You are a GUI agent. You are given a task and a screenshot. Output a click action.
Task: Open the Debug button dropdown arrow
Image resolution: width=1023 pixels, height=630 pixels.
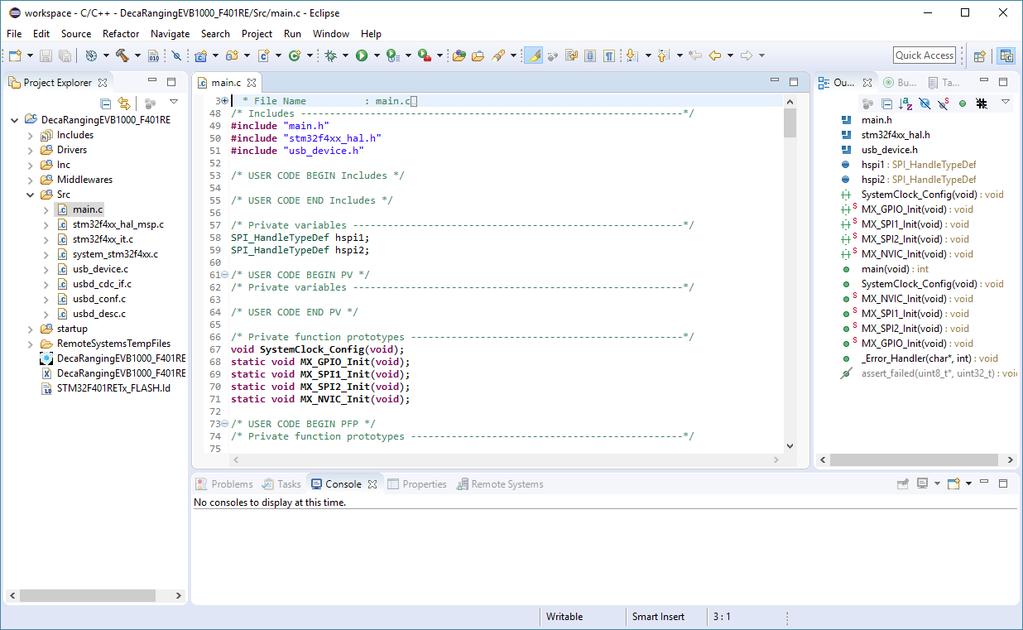345,55
